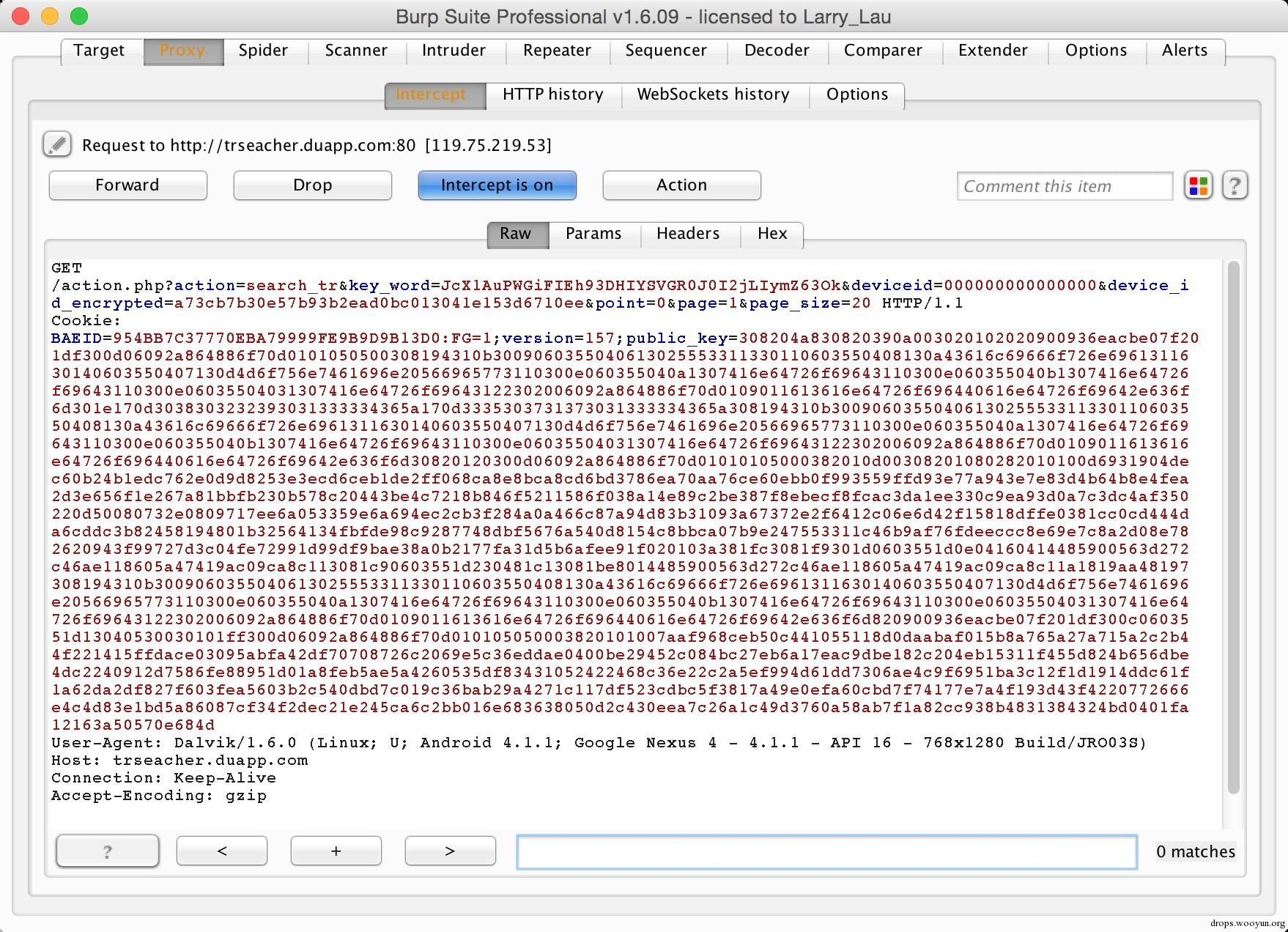The height and width of the screenshot is (932, 1288).
Task: Click the search text input box
Action: click(x=827, y=851)
